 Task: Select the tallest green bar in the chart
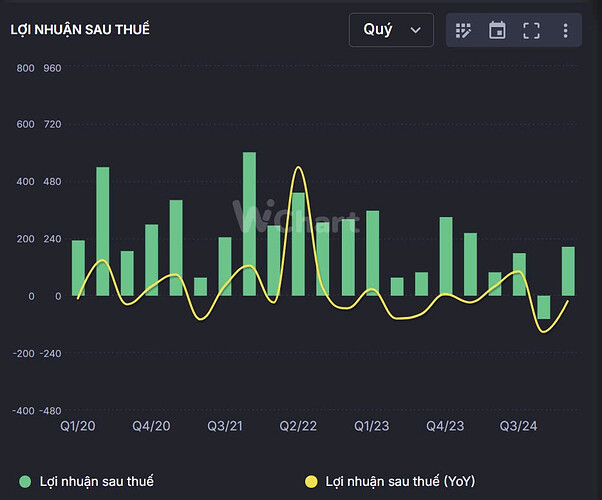point(249,224)
